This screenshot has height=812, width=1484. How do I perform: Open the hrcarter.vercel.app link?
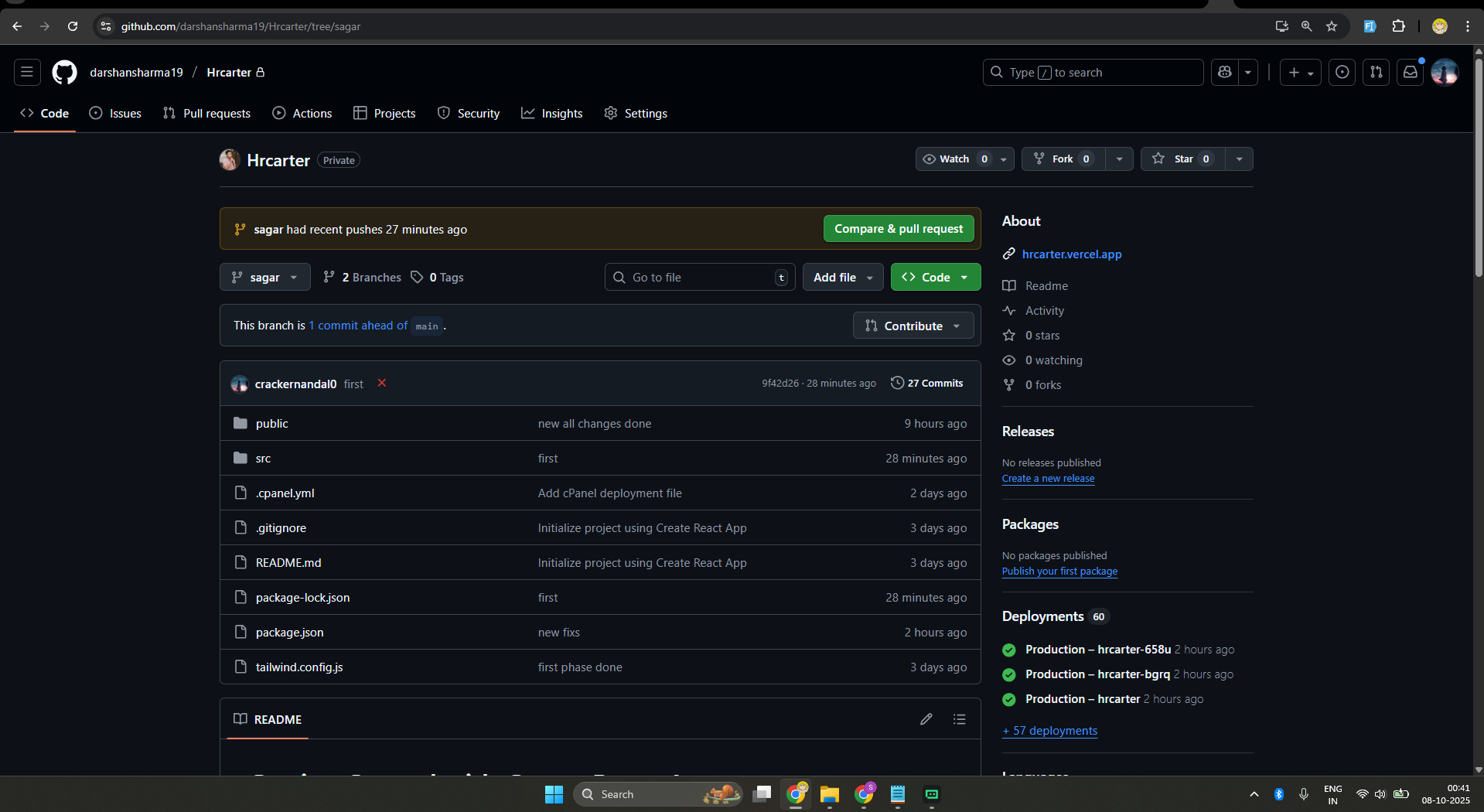(x=1071, y=254)
